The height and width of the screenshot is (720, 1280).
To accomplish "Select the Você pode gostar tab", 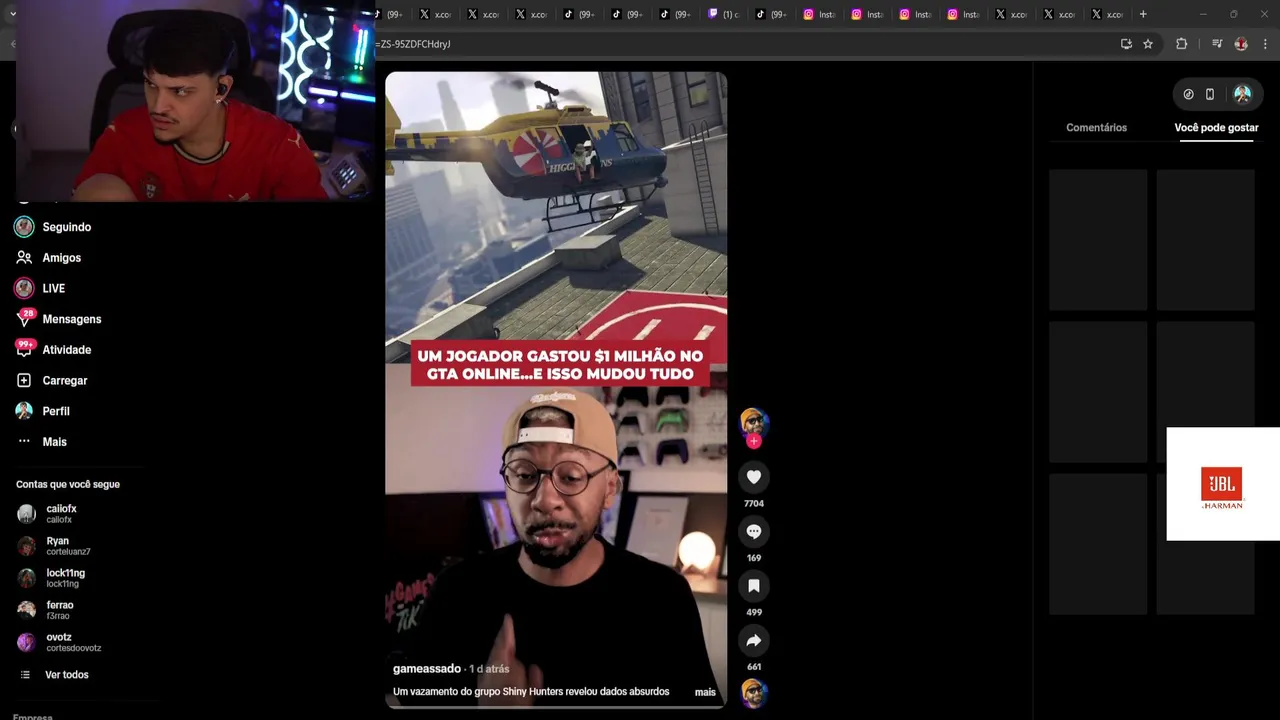I will 1216,128.
